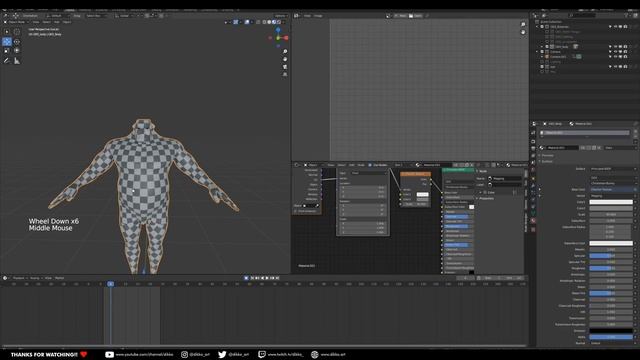The width and height of the screenshot is (640, 360).
Task: Click the 3D viewport zoom magnifier icon
Action: (285, 52)
